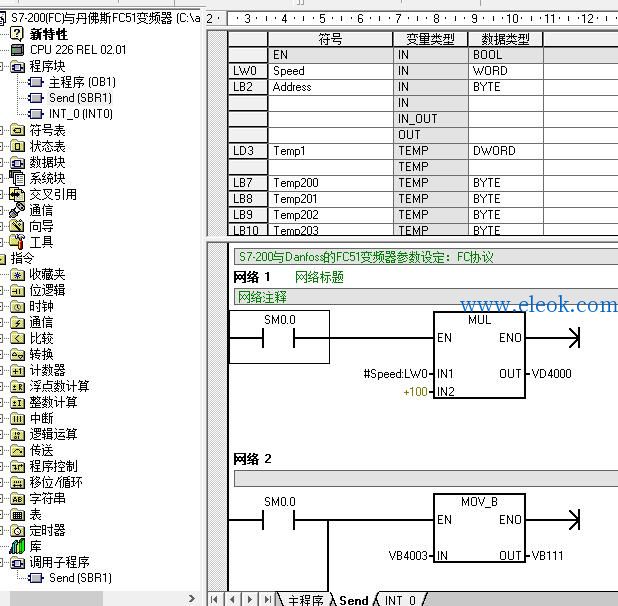Switch to the Send editor tab
The width and height of the screenshot is (618, 606).
click(354, 600)
